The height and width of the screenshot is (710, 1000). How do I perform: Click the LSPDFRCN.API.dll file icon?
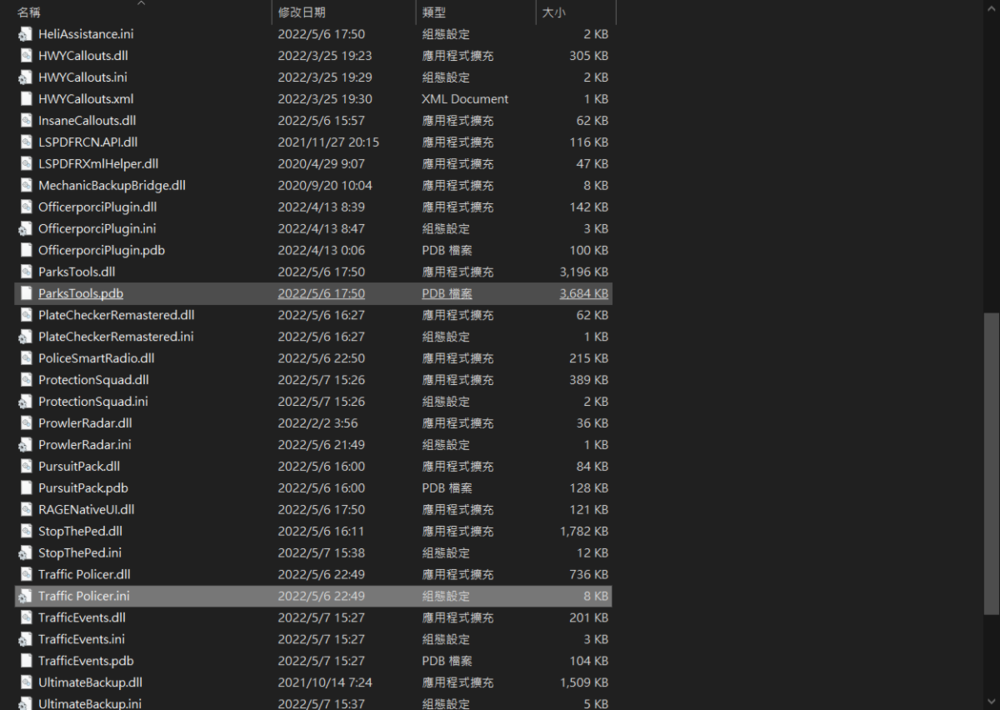24,142
